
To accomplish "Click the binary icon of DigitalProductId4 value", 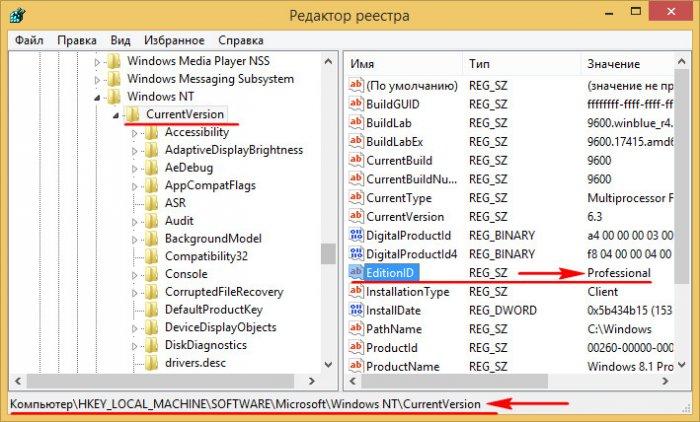I will (356, 254).
